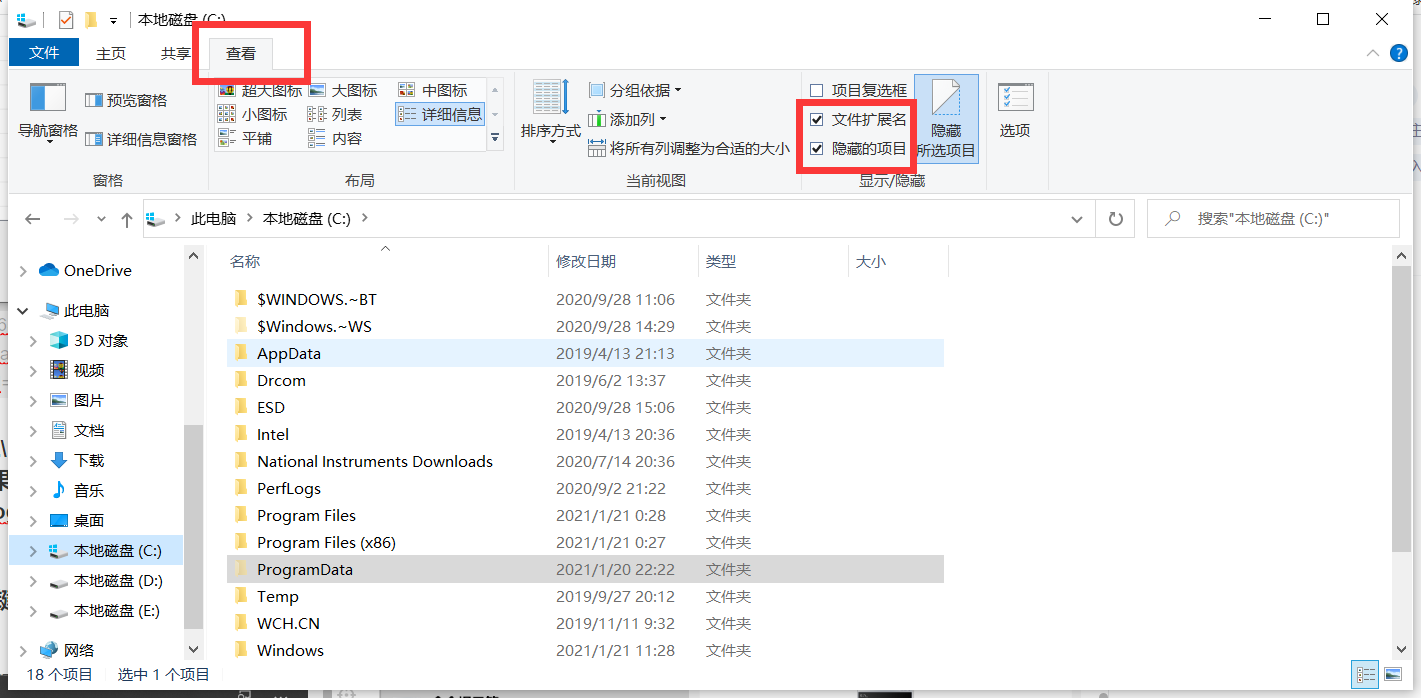Open the 选项 folder options button
The width and height of the screenshot is (1421, 698).
tap(1015, 111)
